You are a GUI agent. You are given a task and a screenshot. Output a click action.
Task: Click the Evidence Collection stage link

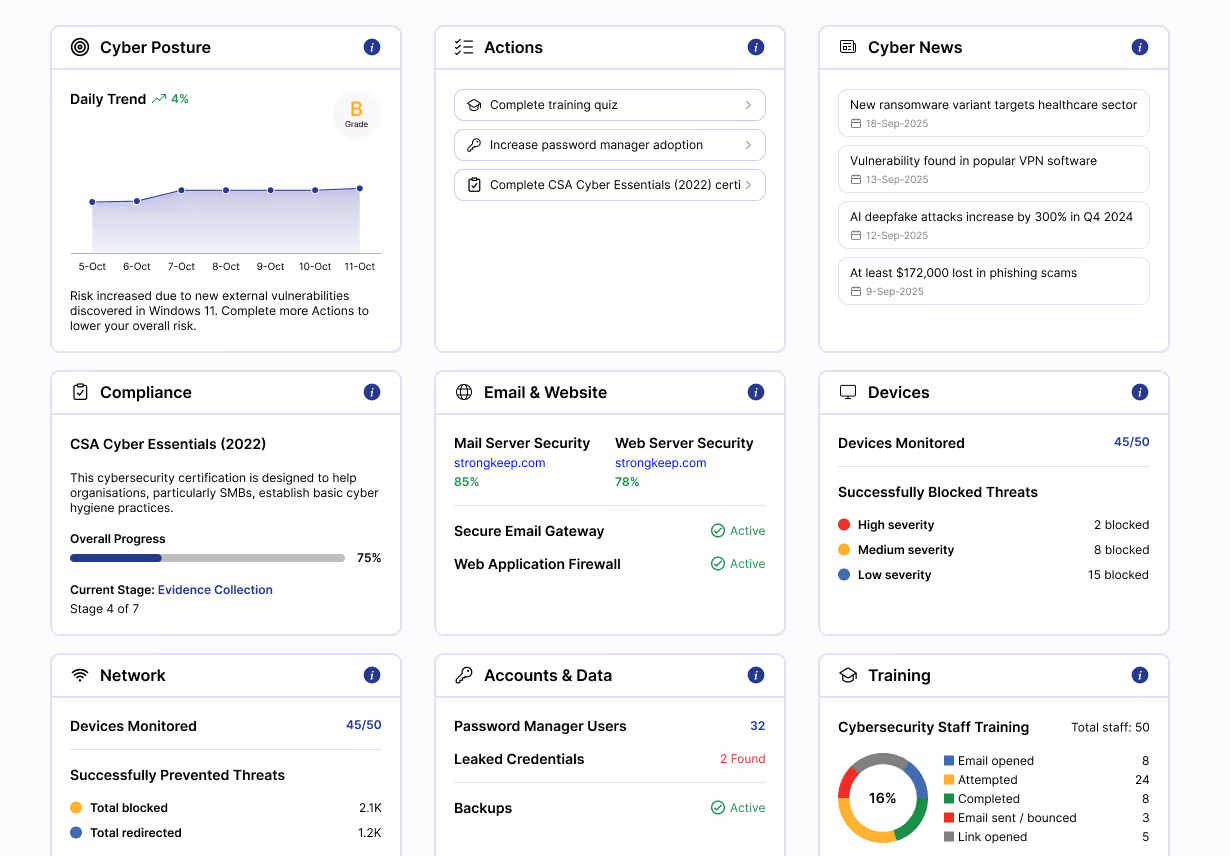[x=214, y=590]
